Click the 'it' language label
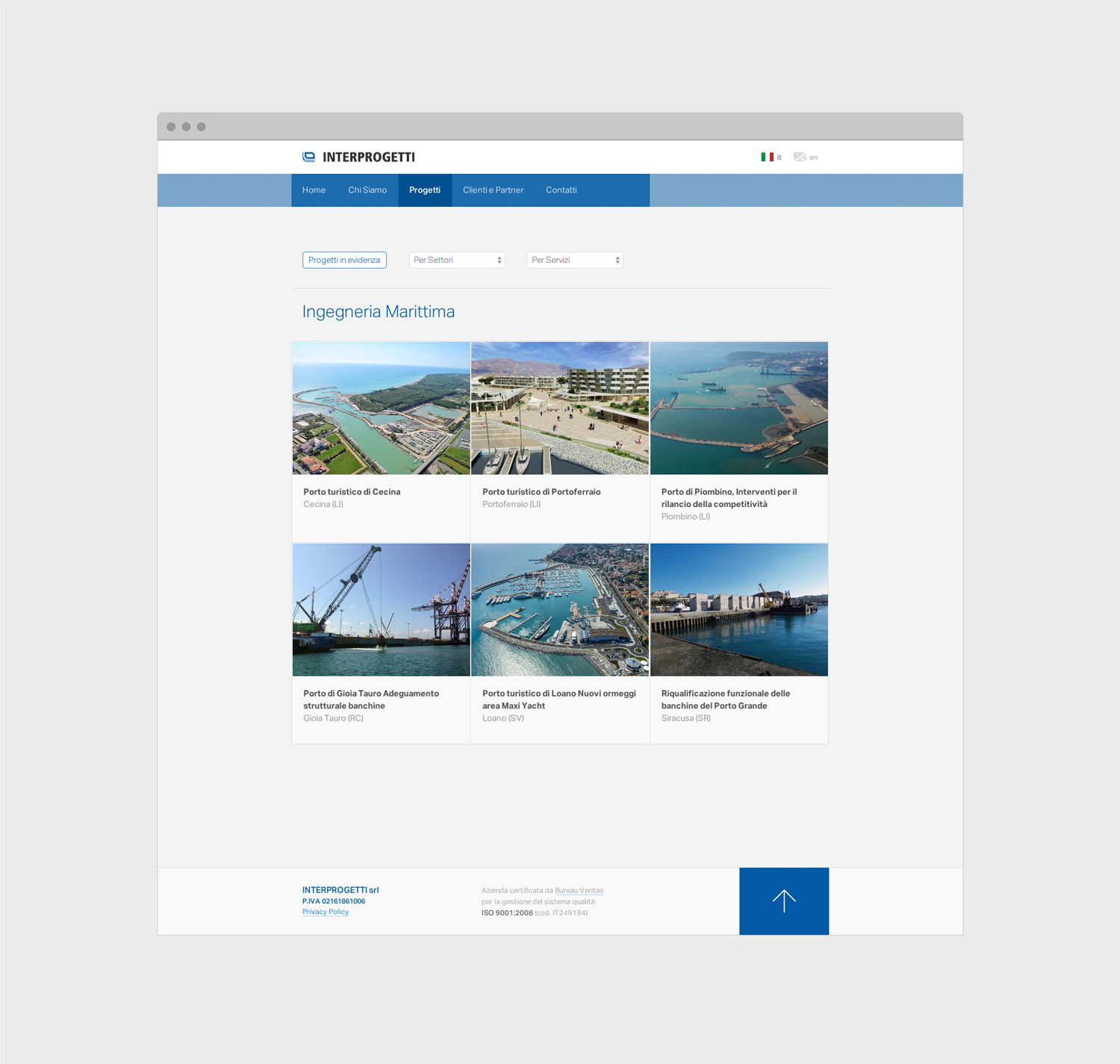 coord(780,158)
